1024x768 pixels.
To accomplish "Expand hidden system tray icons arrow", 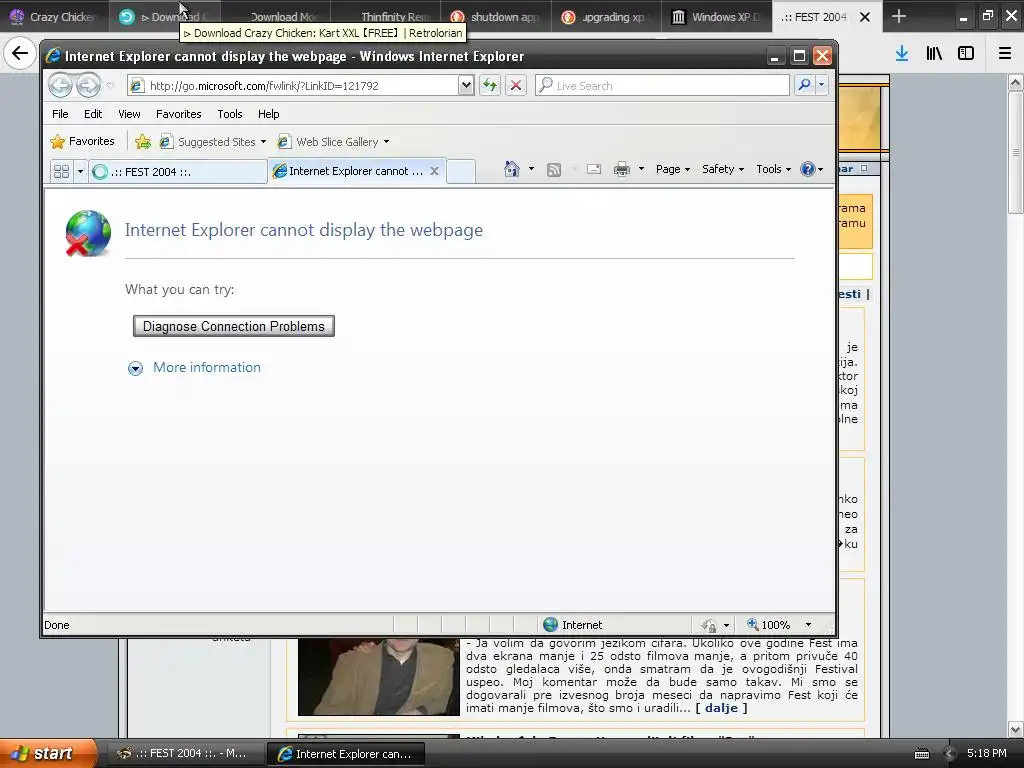I will coord(950,754).
